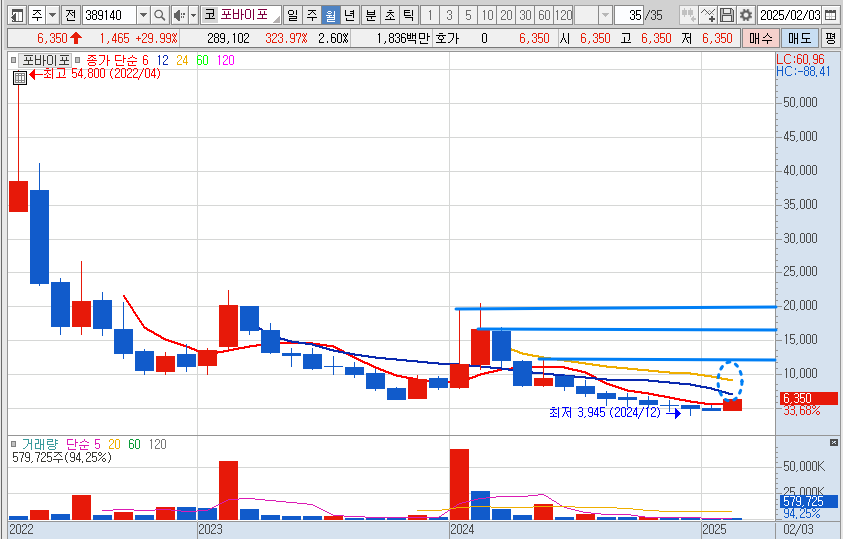The width and height of the screenshot is (843, 539).
Task: Click the 단순 5 volume average label
Action: (x=83, y=444)
